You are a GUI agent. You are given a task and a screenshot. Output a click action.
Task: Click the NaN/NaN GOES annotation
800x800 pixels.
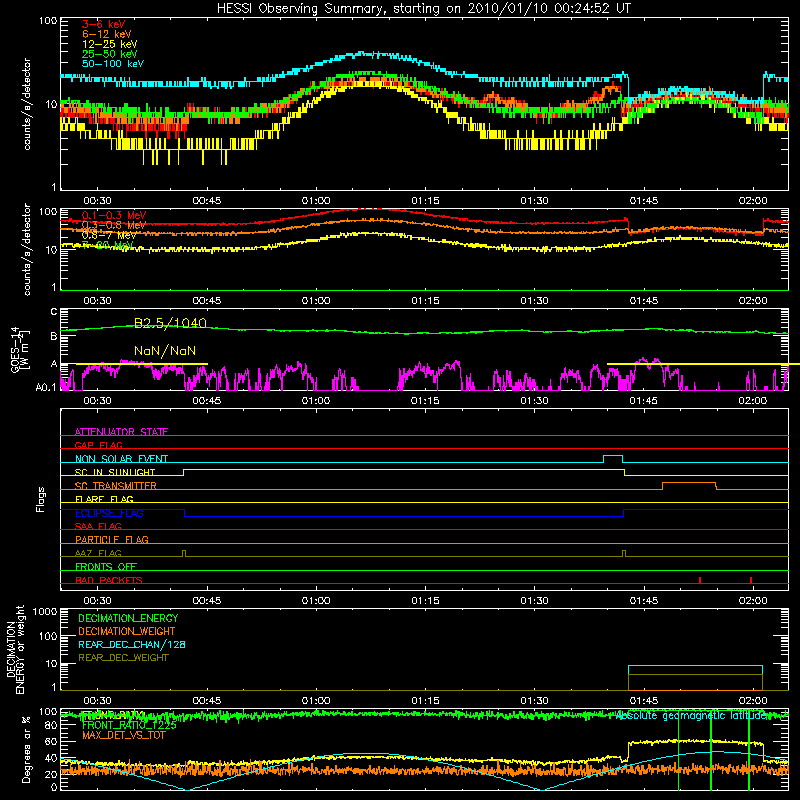click(x=165, y=351)
